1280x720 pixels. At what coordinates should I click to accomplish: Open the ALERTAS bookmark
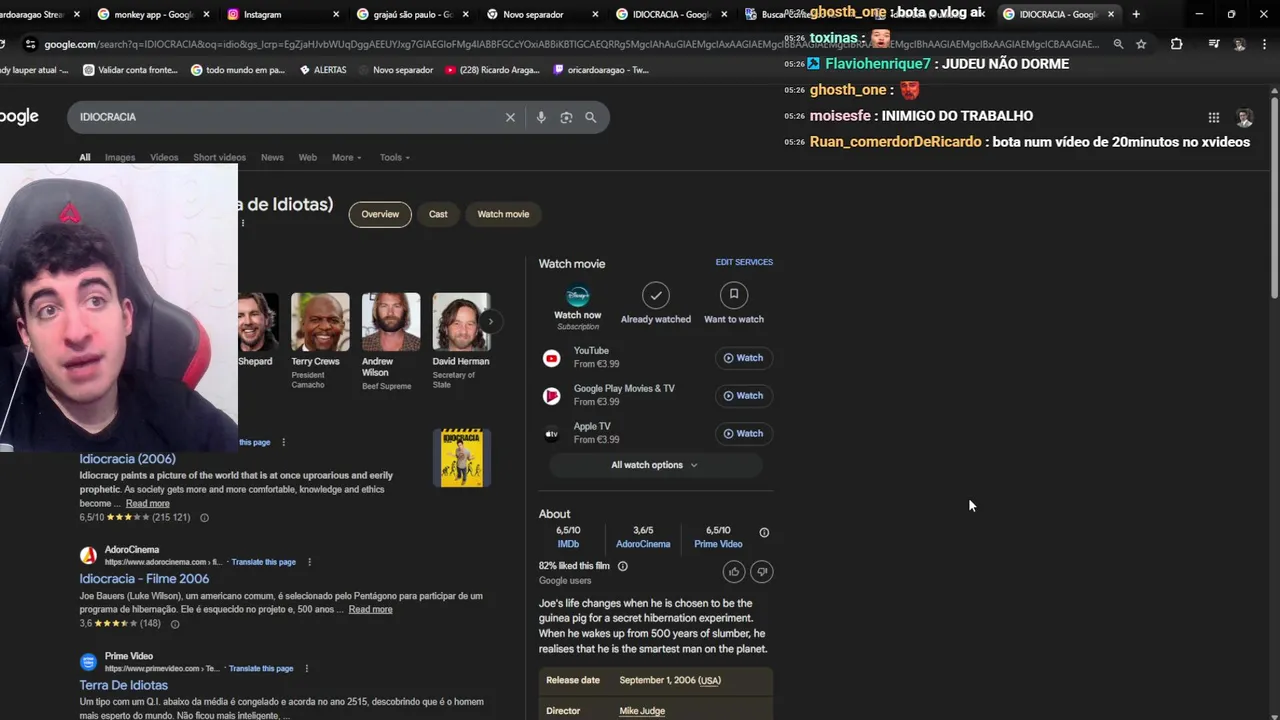pos(322,70)
